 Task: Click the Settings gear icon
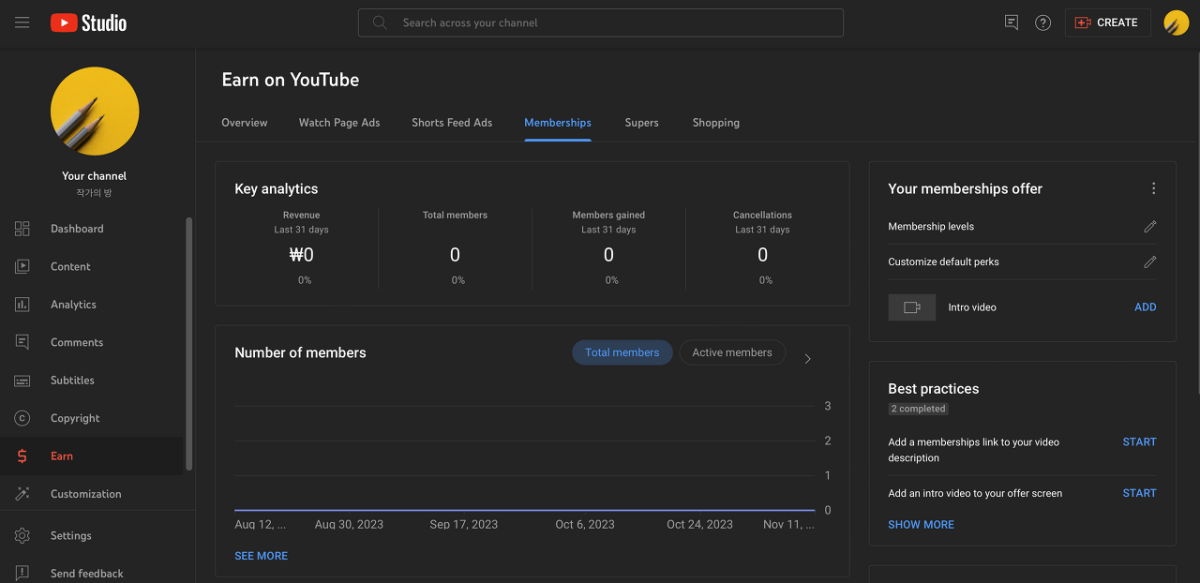(22, 536)
